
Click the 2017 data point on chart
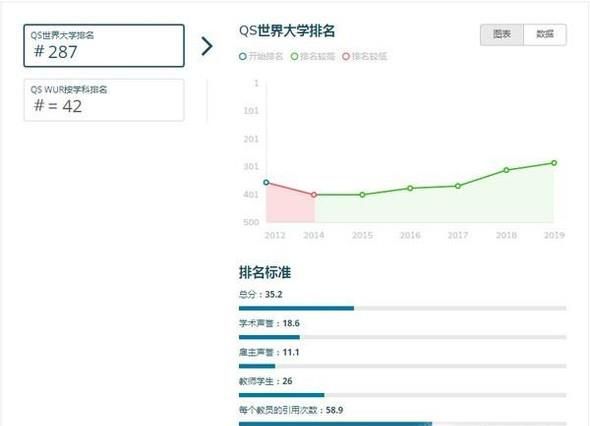458,186
